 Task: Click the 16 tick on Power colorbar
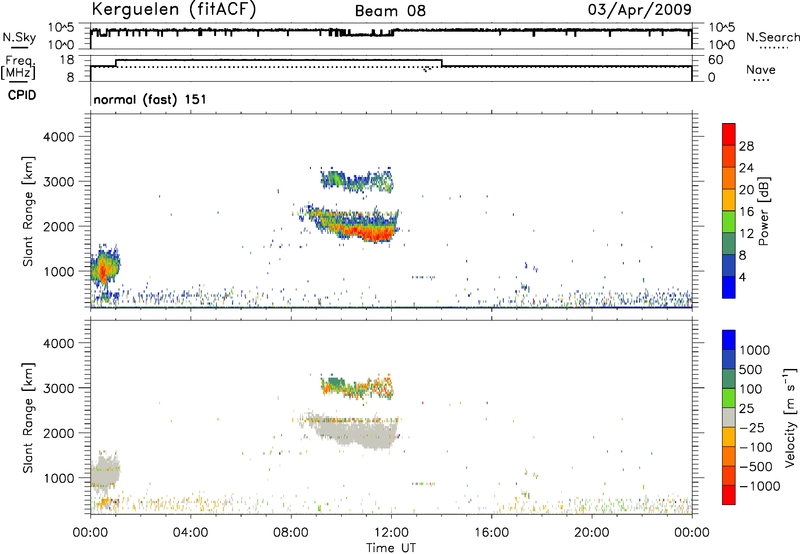(746, 212)
